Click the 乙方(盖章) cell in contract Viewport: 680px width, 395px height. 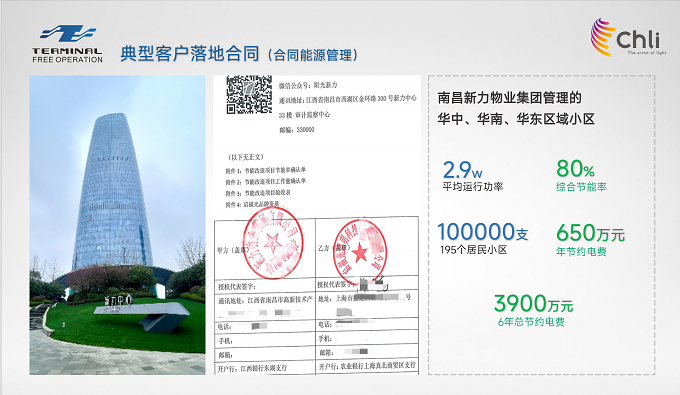[367, 247]
